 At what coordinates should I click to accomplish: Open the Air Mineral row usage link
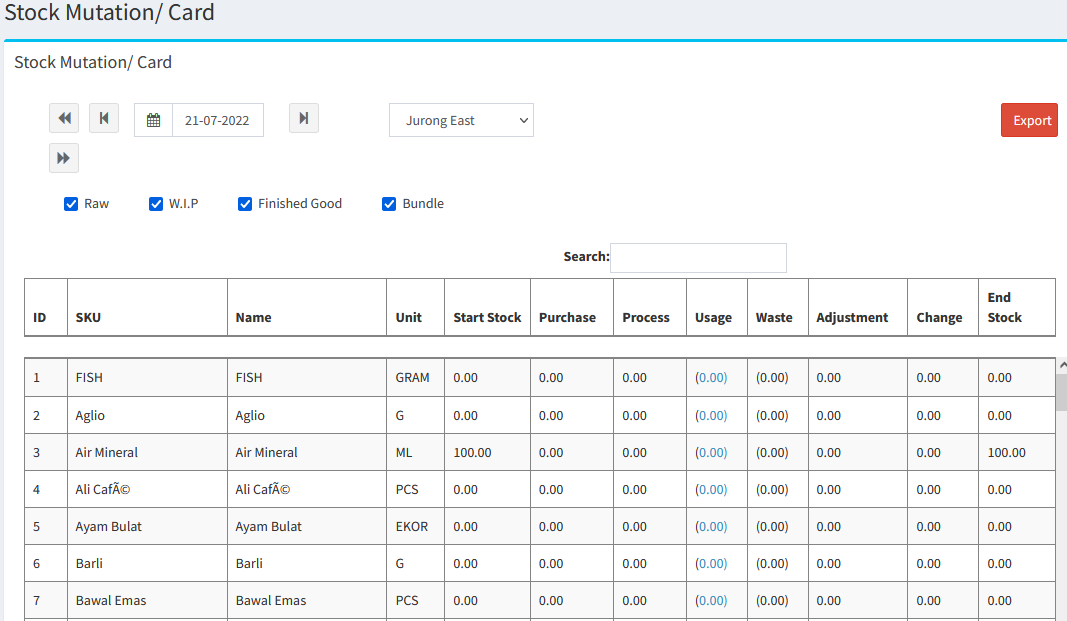pyautogui.click(x=711, y=452)
